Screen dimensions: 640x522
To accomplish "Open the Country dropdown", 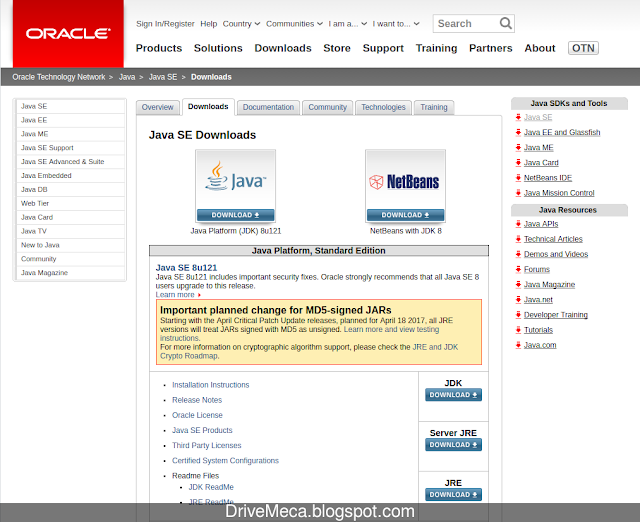I will pyautogui.click(x=241, y=24).
